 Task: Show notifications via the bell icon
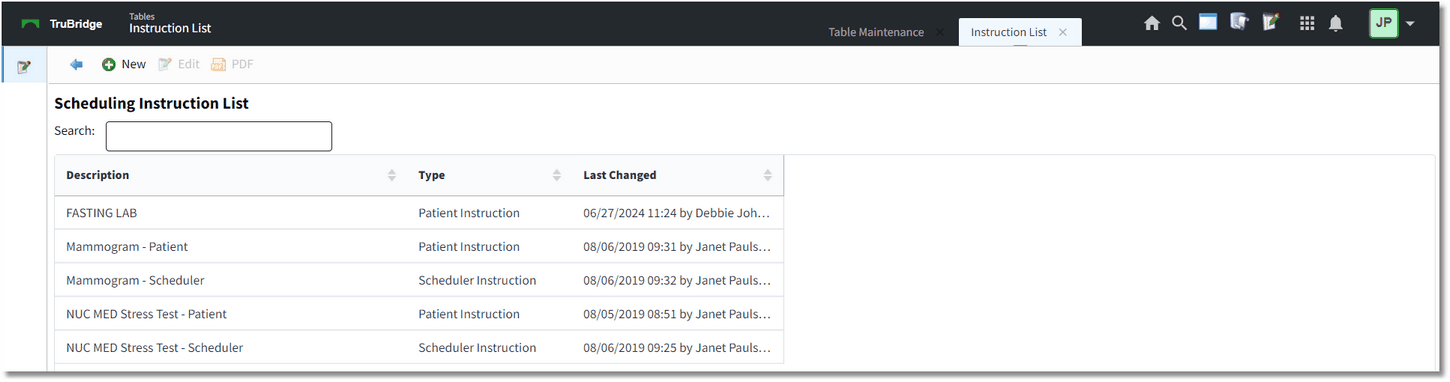pyautogui.click(x=1336, y=23)
